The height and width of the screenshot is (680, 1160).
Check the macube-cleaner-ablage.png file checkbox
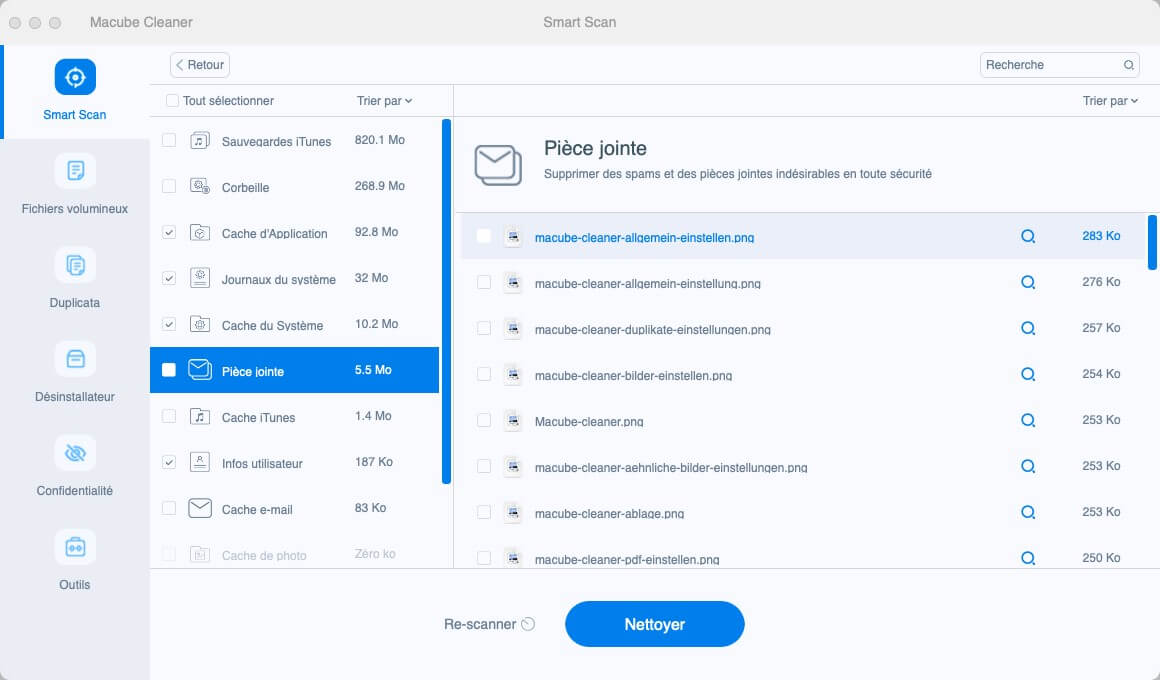click(484, 512)
